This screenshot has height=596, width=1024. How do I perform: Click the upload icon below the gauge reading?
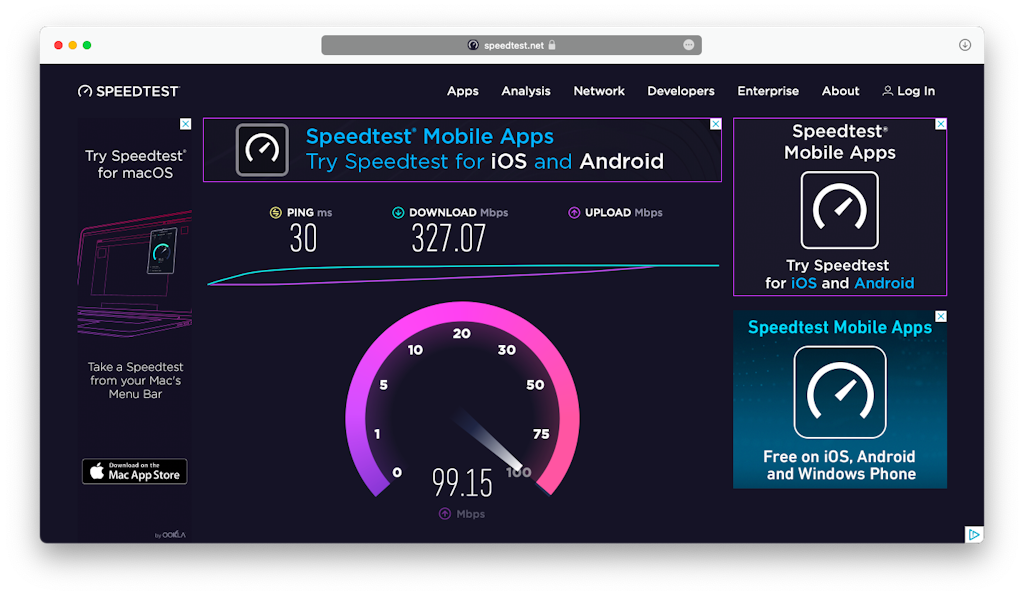445,514
